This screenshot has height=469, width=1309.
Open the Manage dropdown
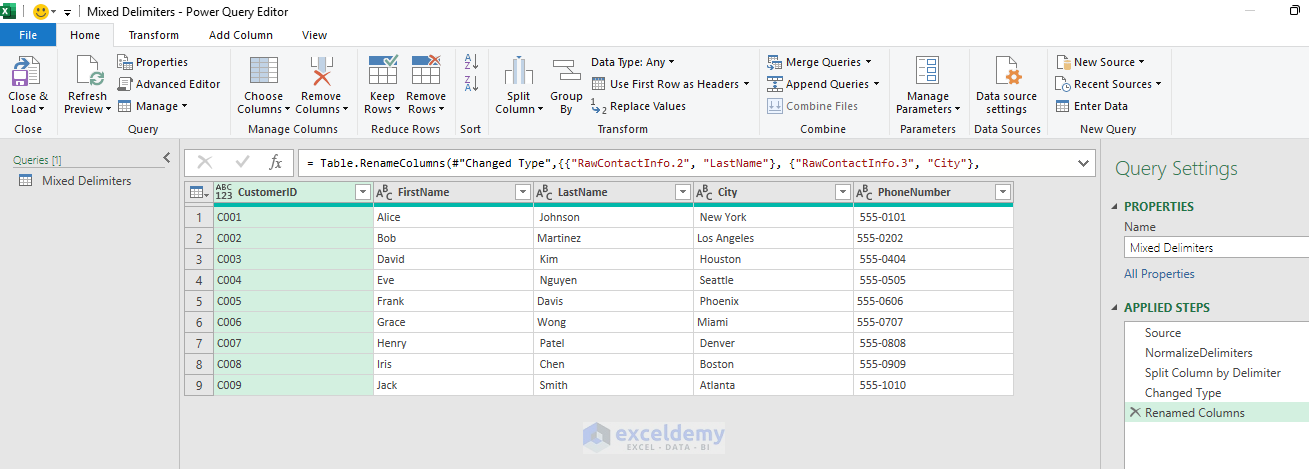click(152, 106)
